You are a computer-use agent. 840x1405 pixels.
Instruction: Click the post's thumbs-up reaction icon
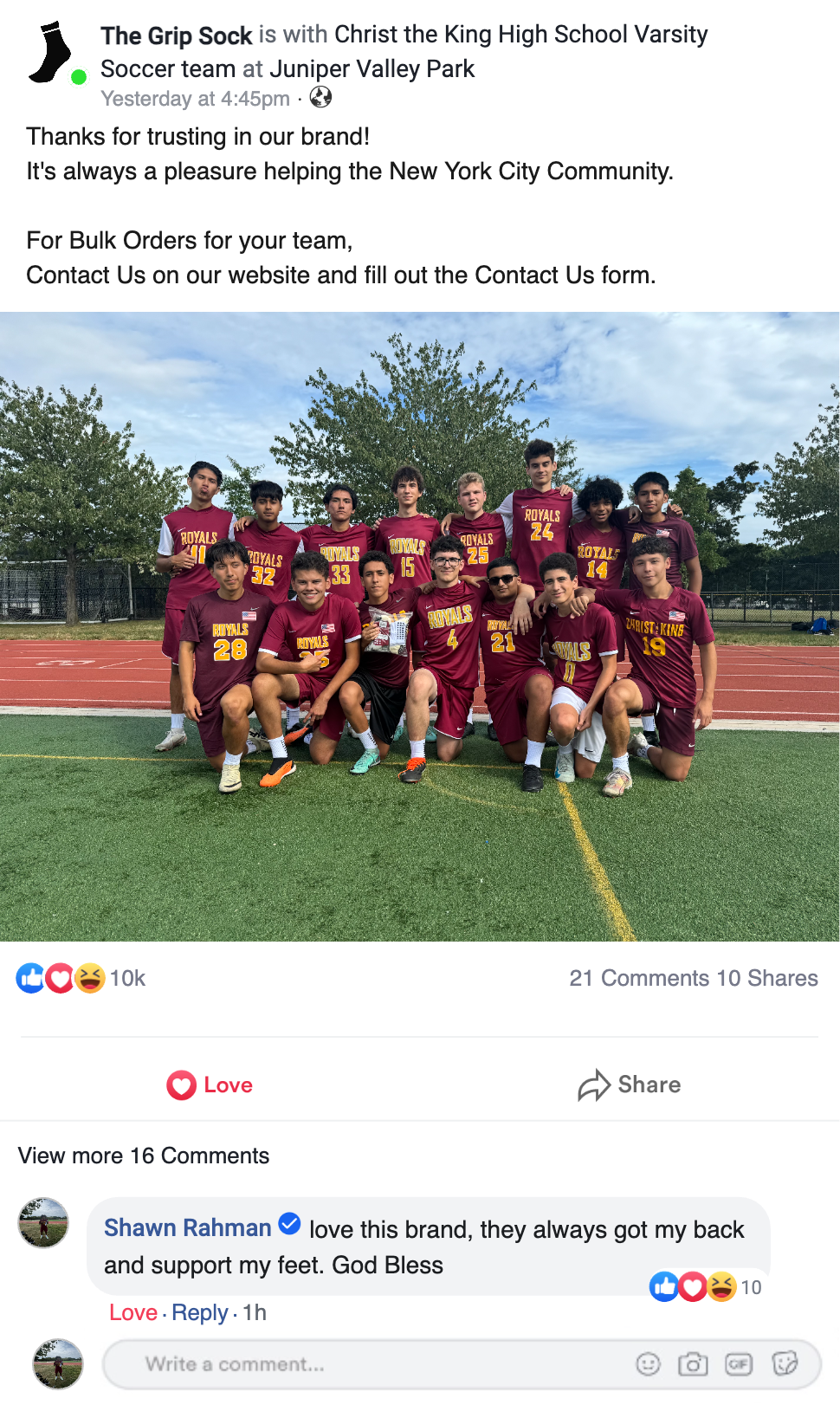[31, 978]
